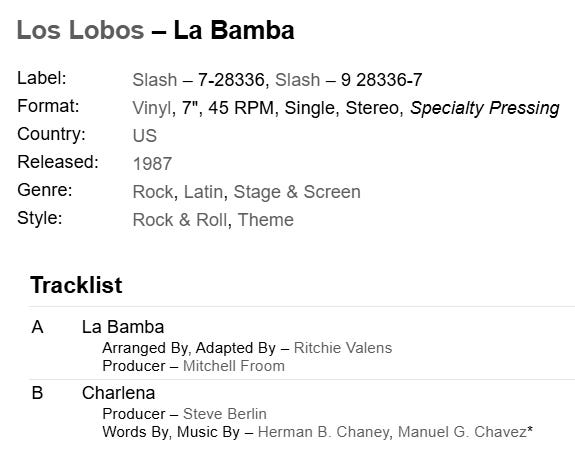Open the Rock & Roll style link
Image resolution: width=575 pixels, height=462 pixels.
pos(180,220)
